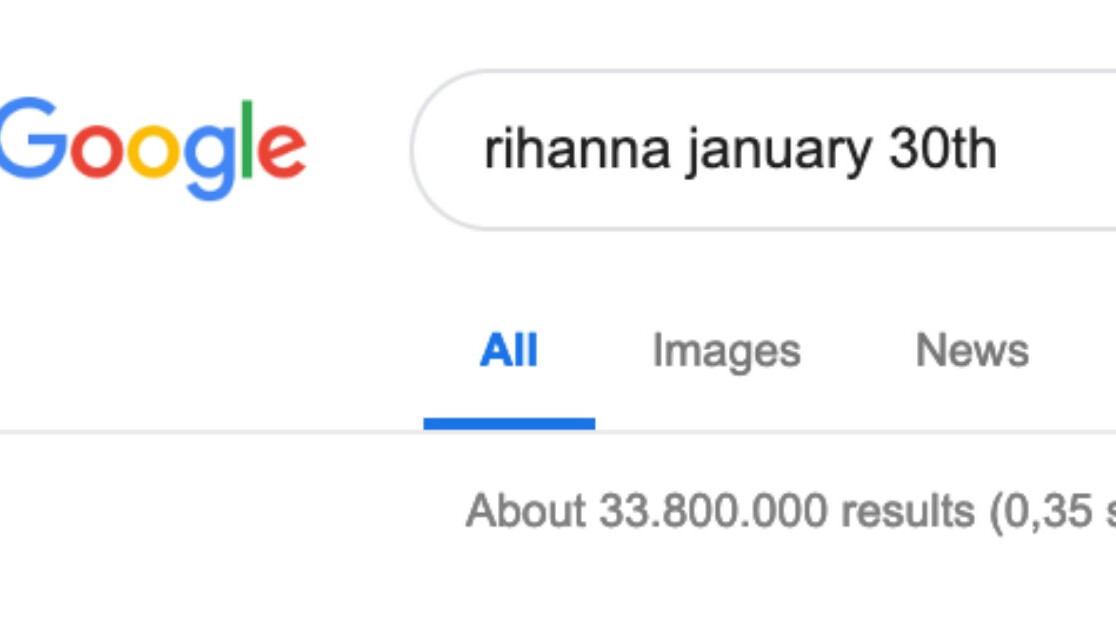The width and height of the screenshot is (1116, 628).
Task: Click the red 'e' in Google logo
Action: 281,150
